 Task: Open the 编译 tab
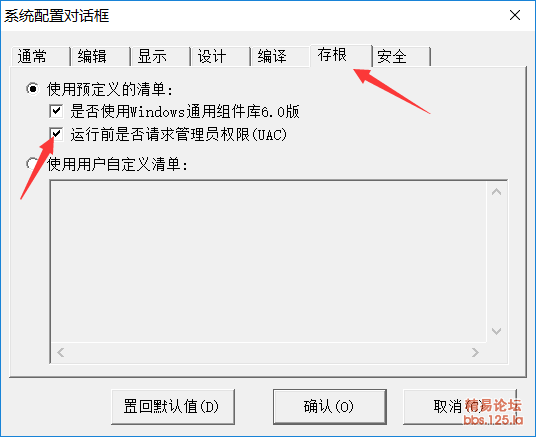pos(281,56)
